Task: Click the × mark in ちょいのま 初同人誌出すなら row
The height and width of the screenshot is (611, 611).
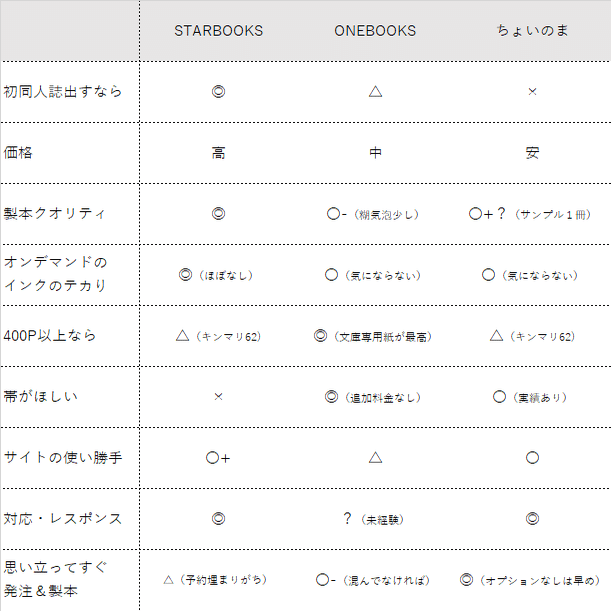Action: (532, 92)
